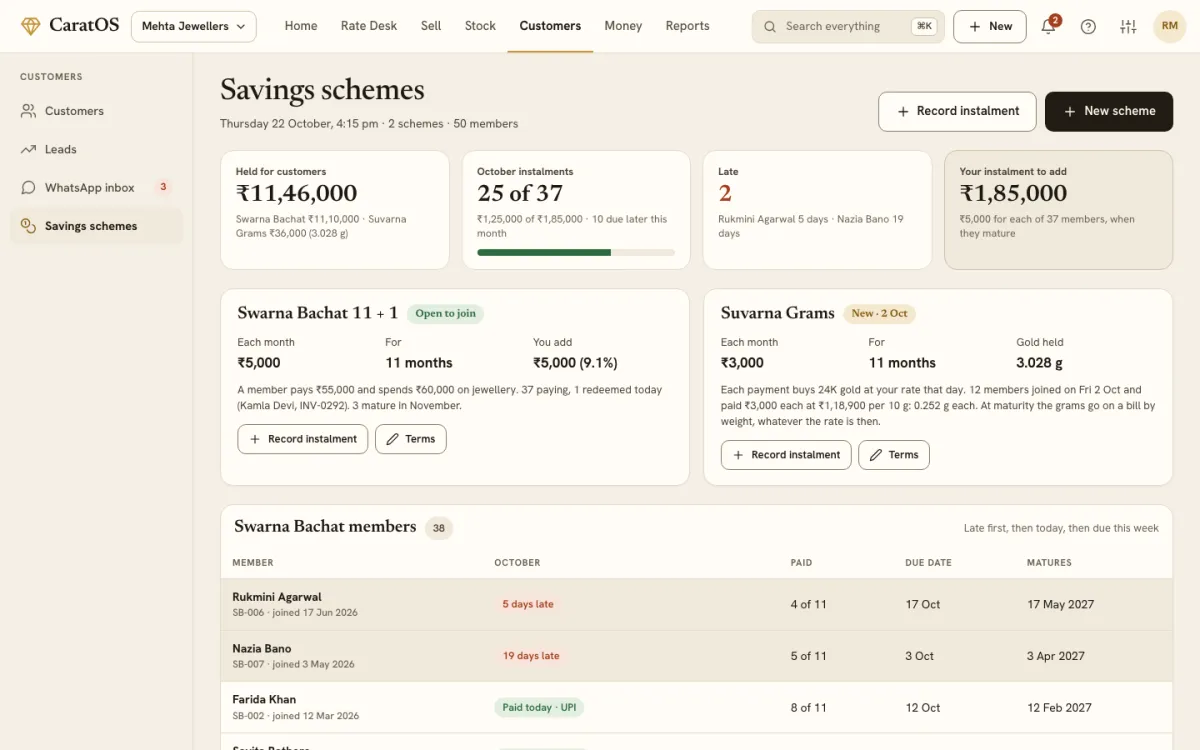Image resolution: width=1200 pixels, height=750 pixels.
Task: Click the pencil icon in Swarna Bachat Terms
Action: point(393,439)
